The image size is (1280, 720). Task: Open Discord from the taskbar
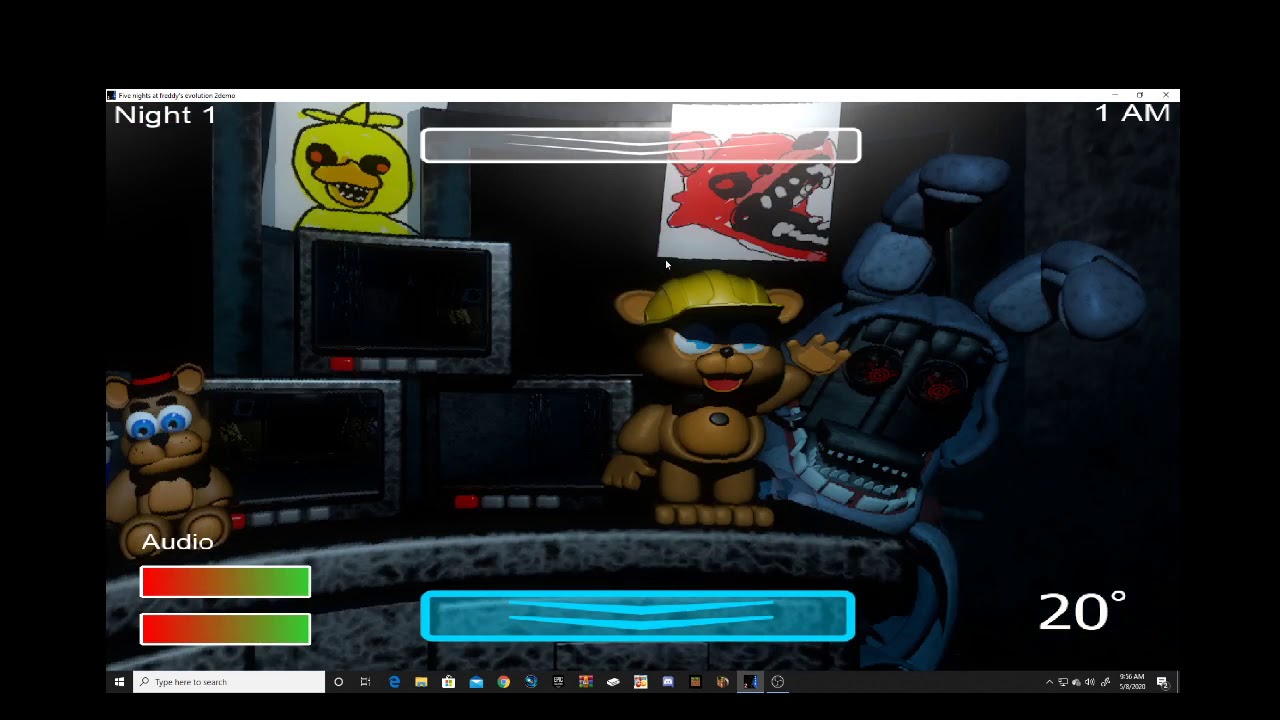coord(668,682)
